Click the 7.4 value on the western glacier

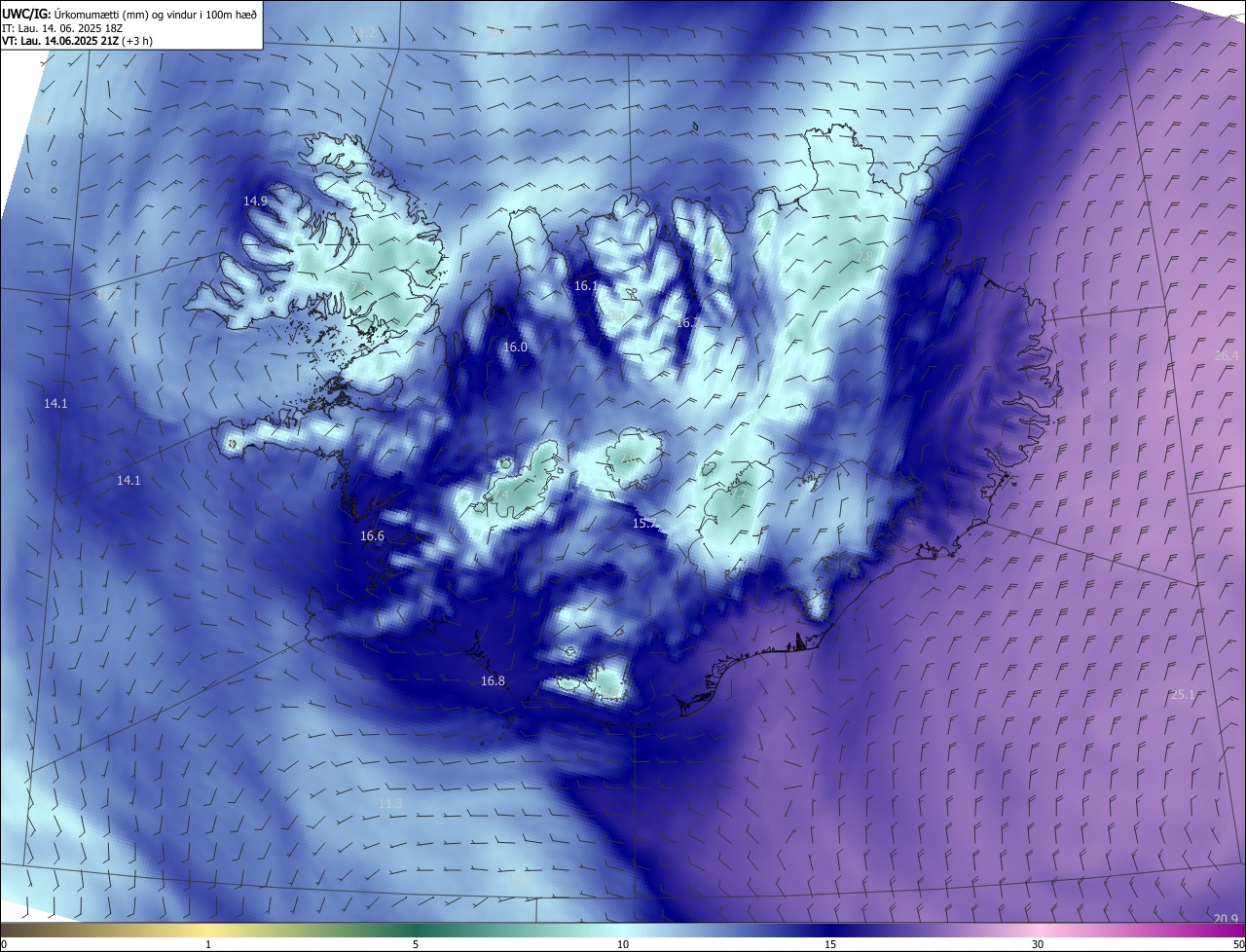coord(501,495)
